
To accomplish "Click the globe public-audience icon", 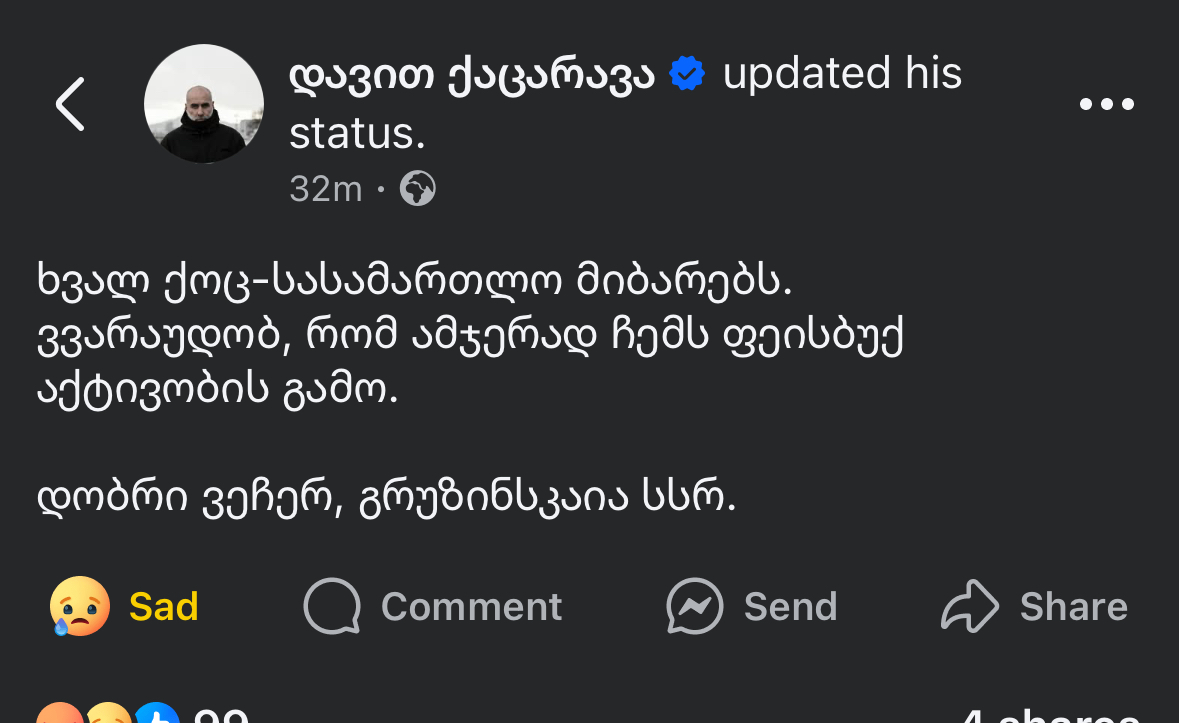I will [417, 188].
